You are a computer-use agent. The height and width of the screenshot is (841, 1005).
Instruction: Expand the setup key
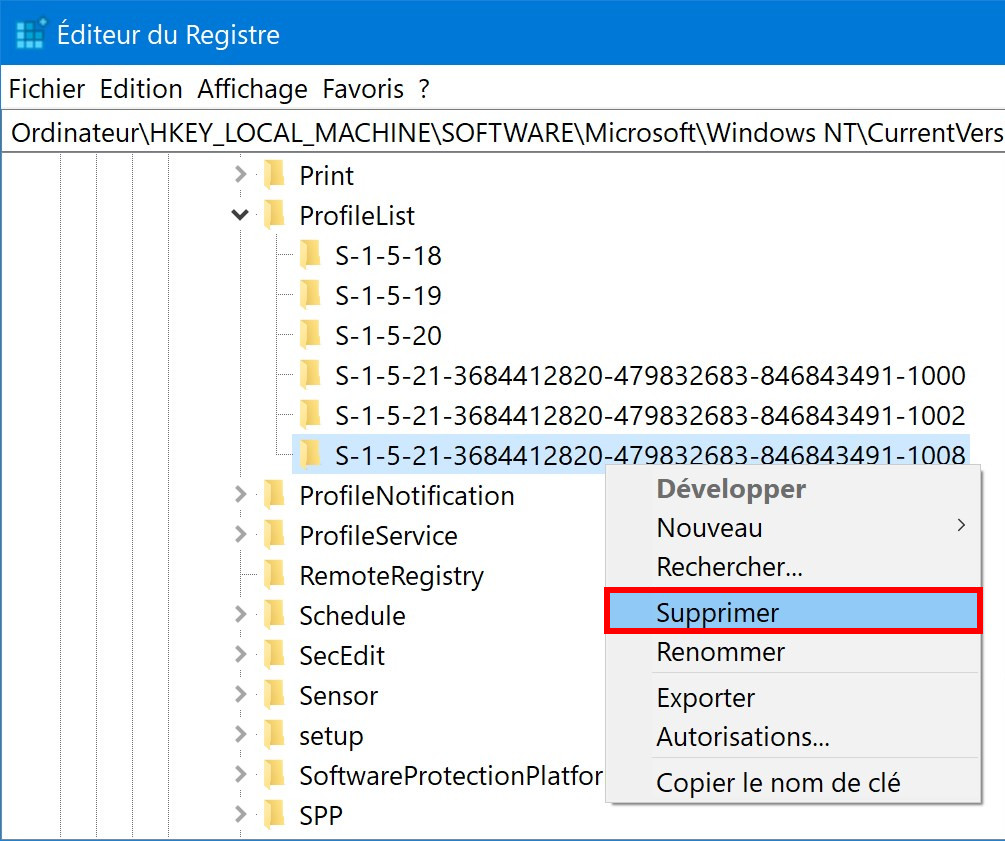click(x=240, y=735)
